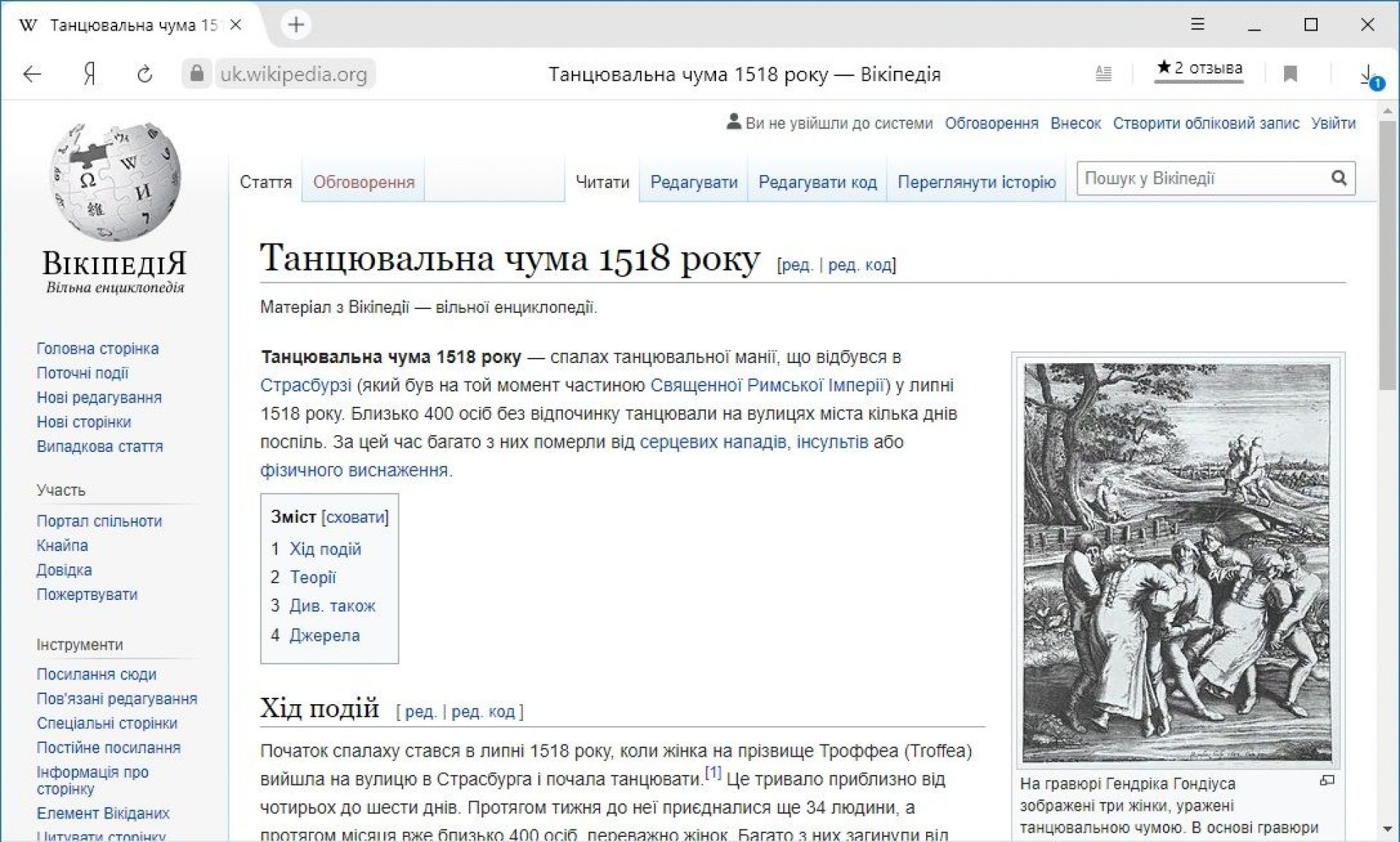Click the browser back arrow
The image size is (1400, 842).
coord(32,74)
